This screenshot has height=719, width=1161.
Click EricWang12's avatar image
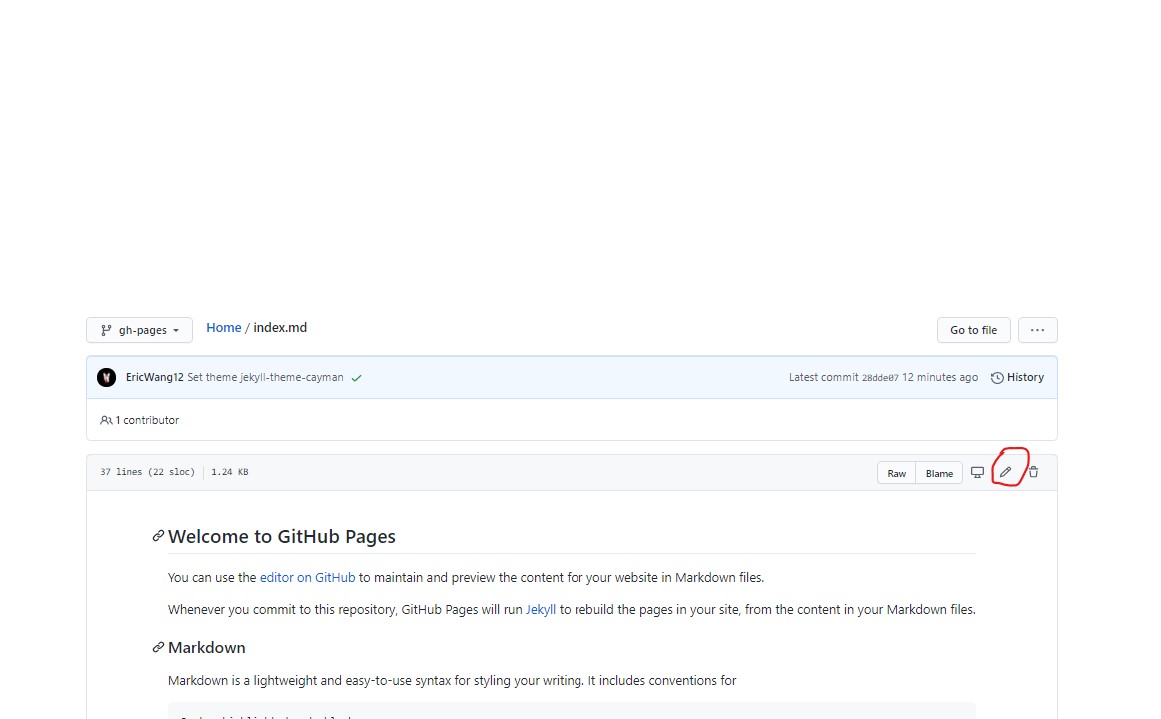106,377
